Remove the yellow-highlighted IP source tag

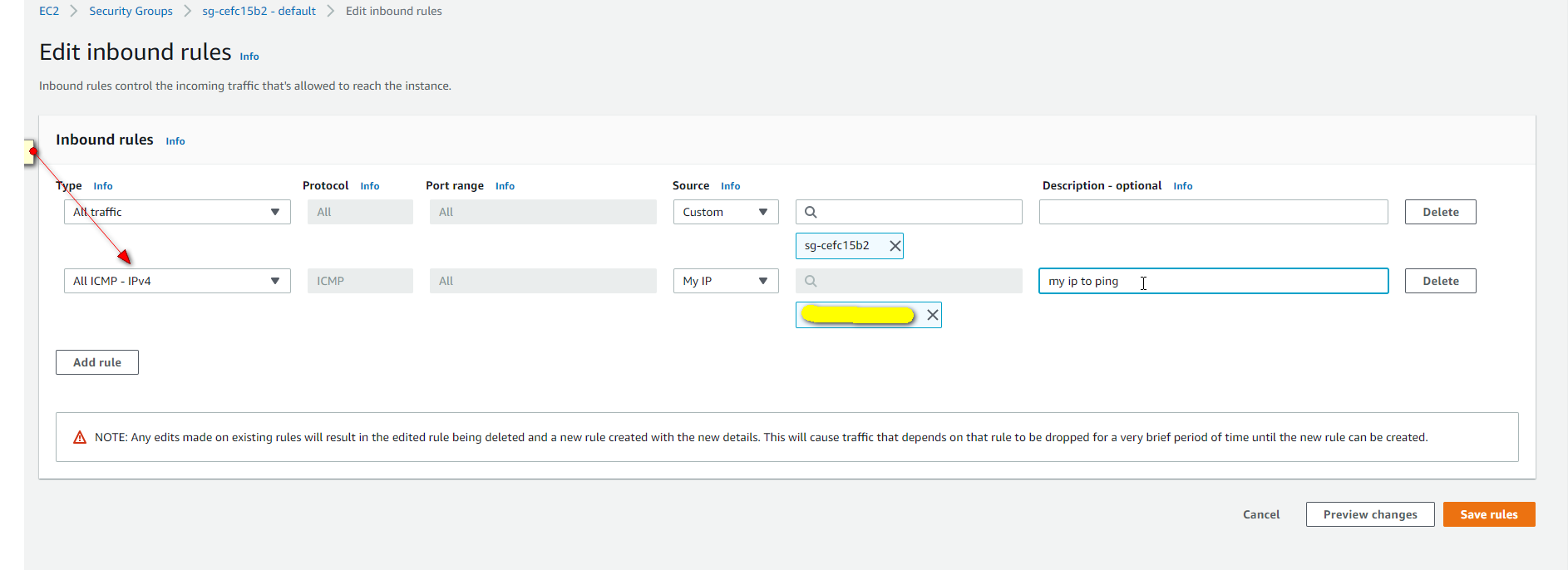point(933,315)
